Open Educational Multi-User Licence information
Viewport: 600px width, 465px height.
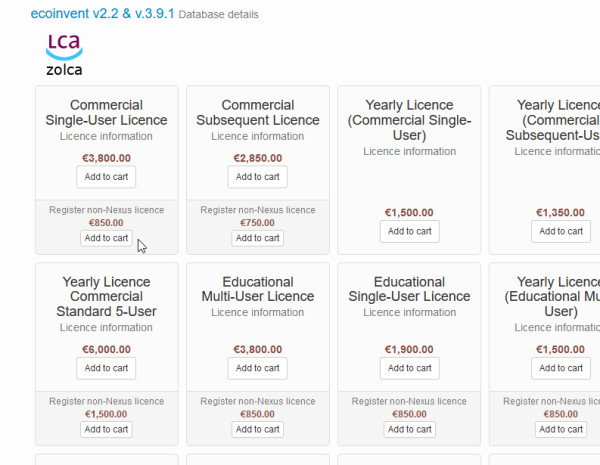point(258,312)
